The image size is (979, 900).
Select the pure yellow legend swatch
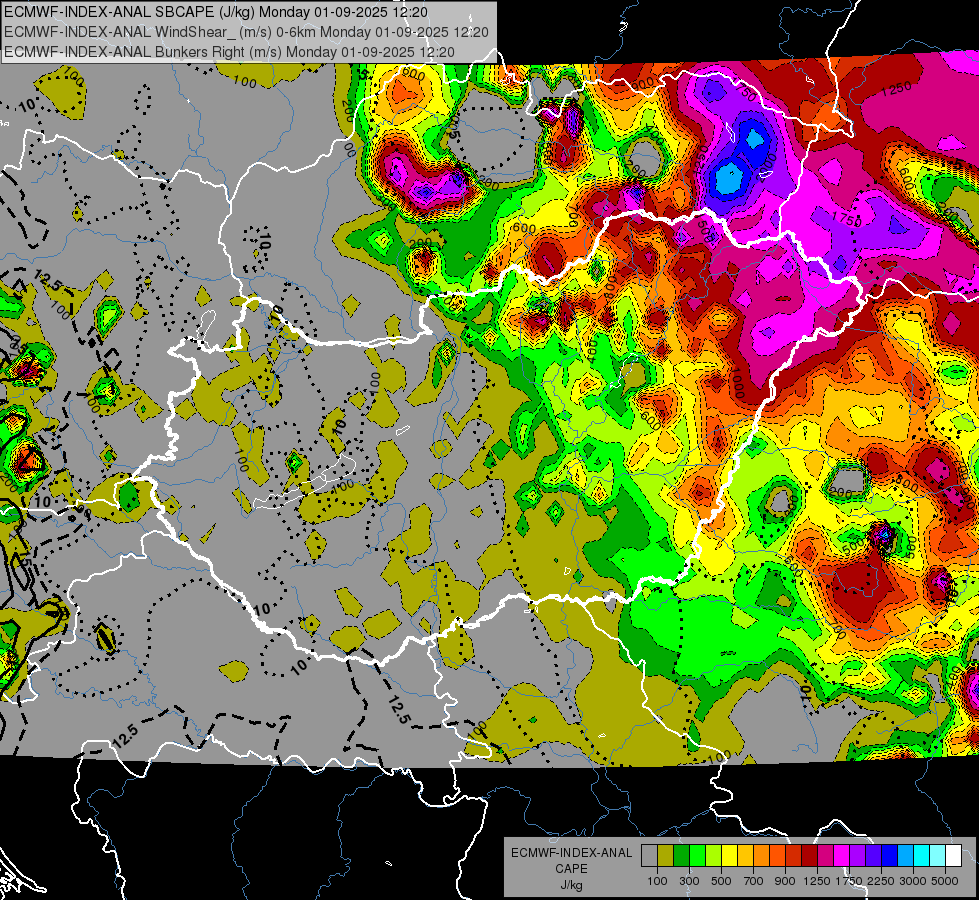[729, 855]
